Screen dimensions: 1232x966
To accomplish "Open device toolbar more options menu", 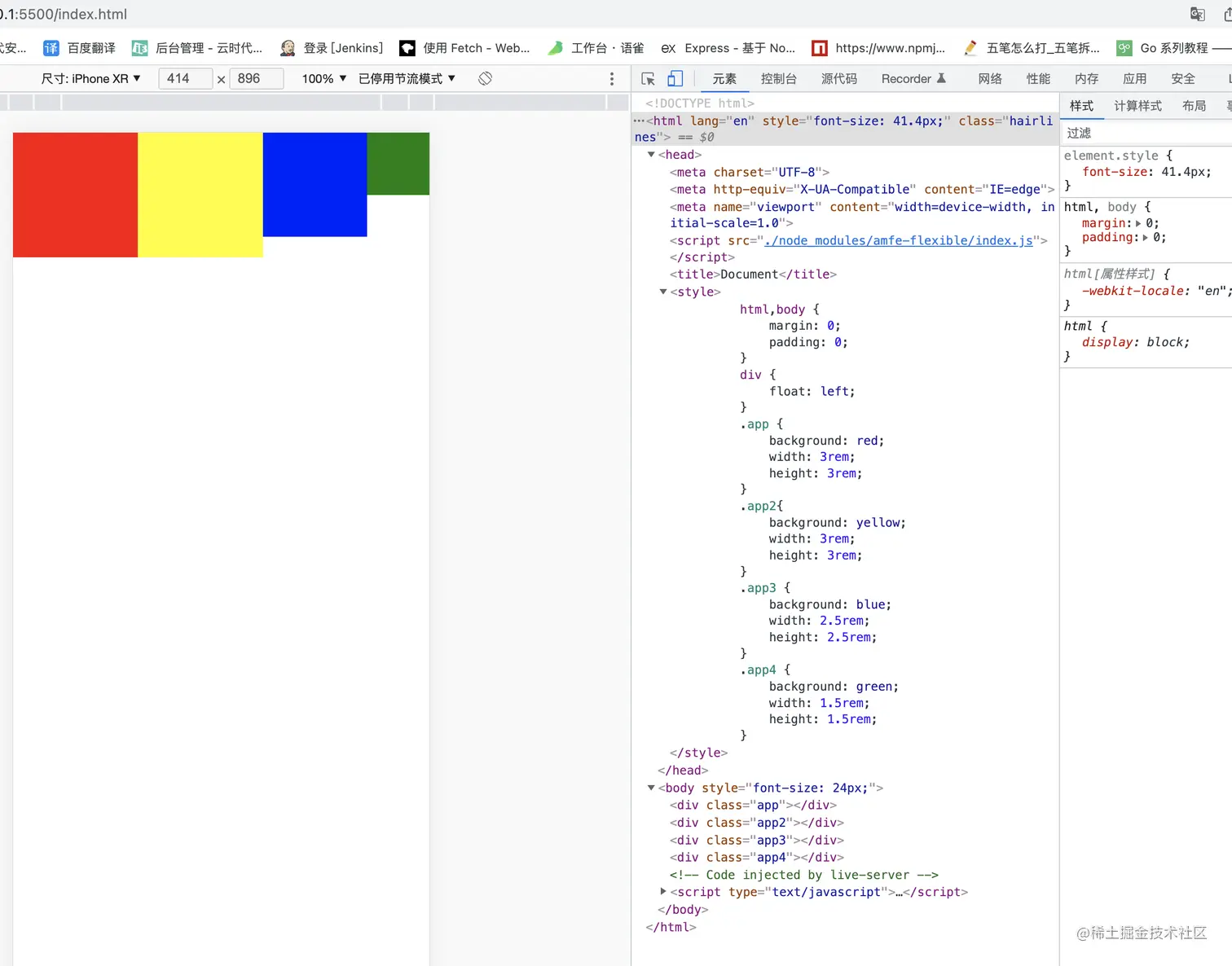I will point(612,78).
